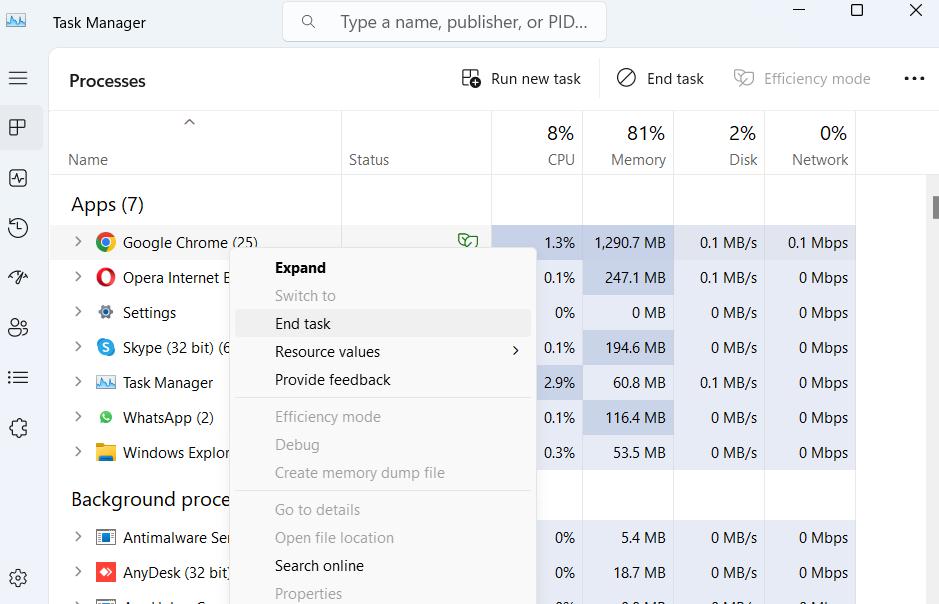Click the Task Manager process icon
The image size is (939, 604).
click(x=106, y=382)
